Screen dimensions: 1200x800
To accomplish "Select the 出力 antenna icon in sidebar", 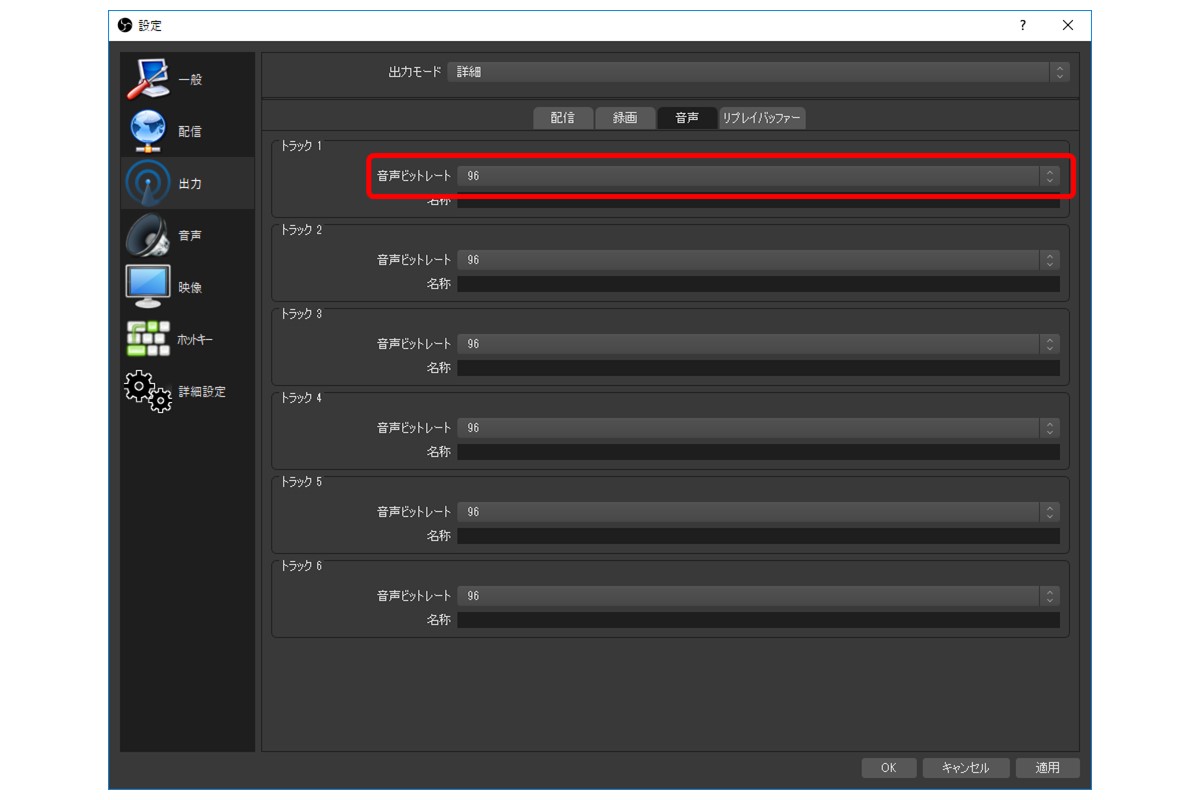I will point(148,183).
